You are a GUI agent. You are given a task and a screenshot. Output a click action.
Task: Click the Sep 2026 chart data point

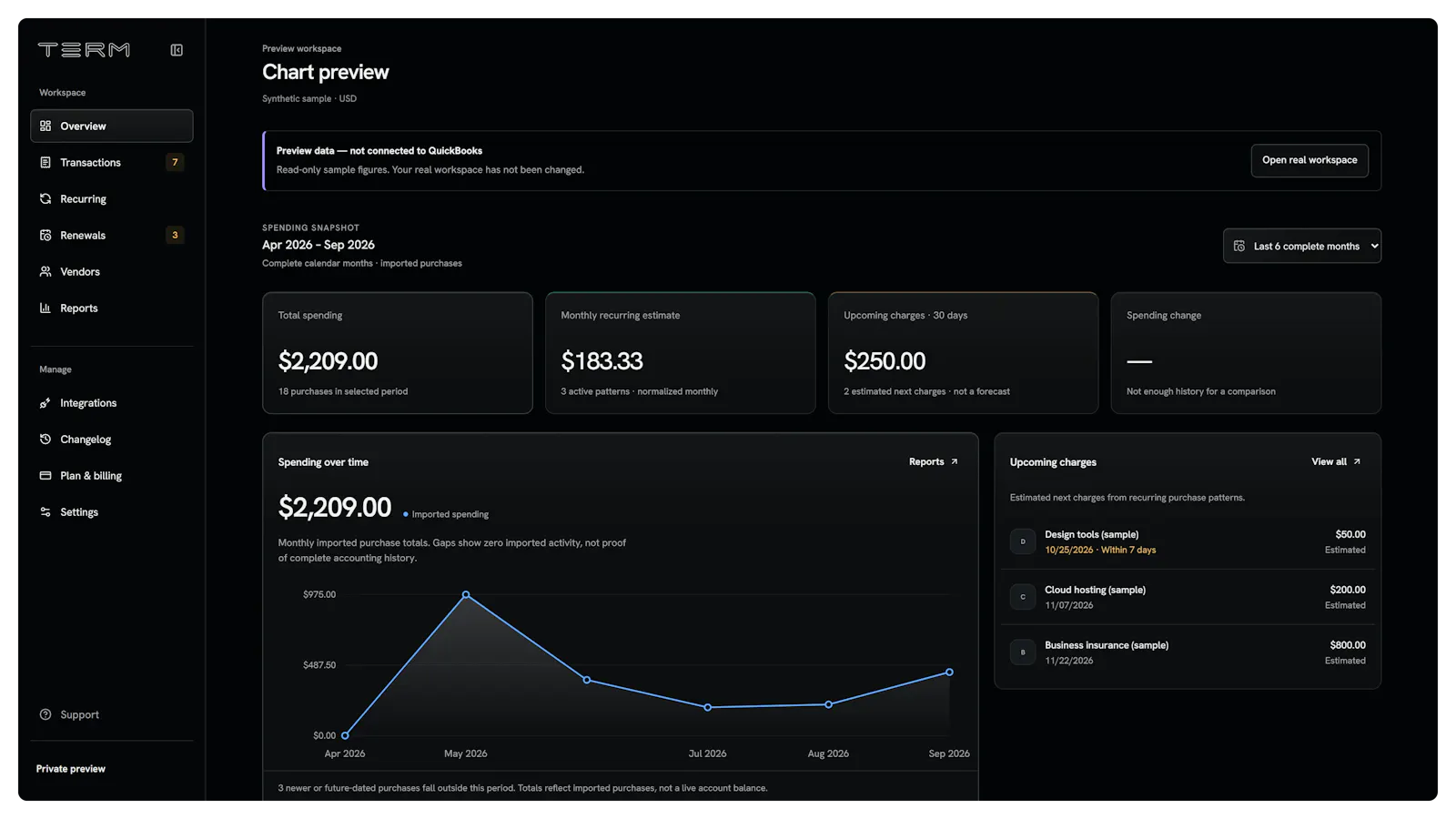949,672
